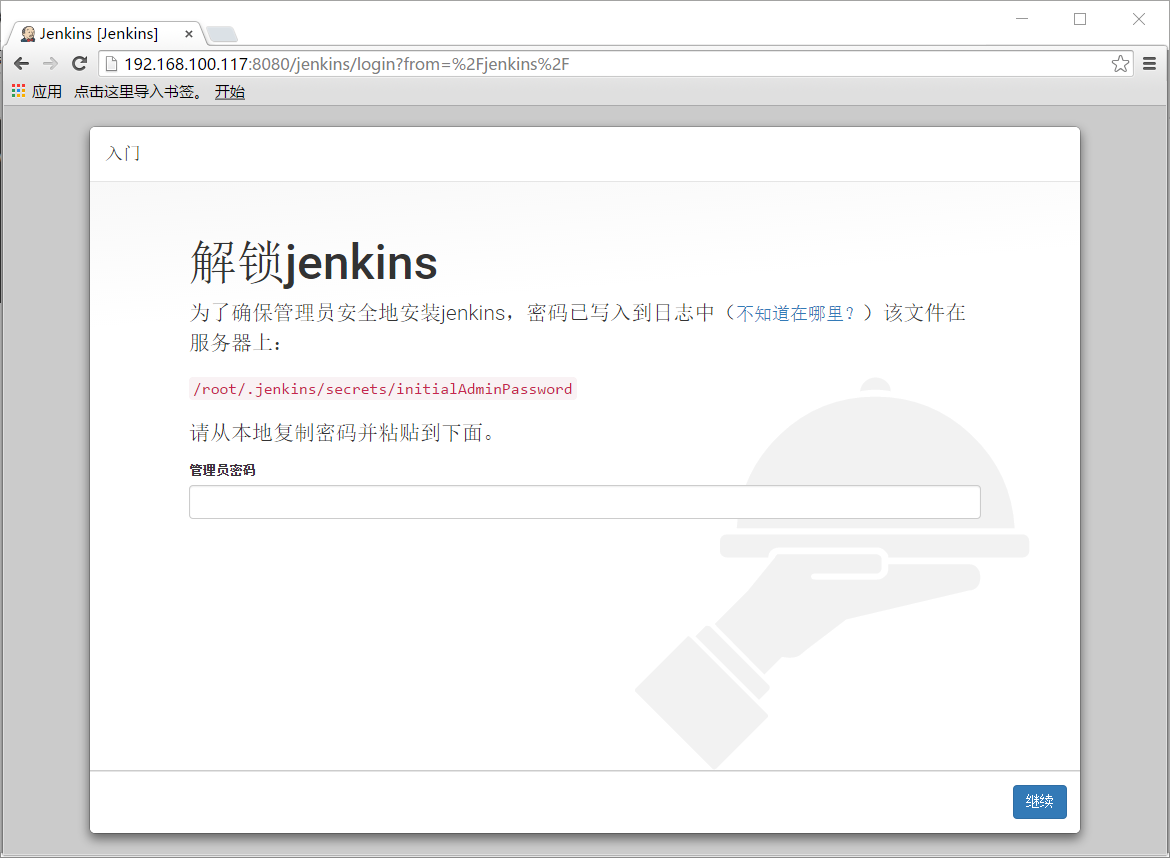This screenshot has width=1170, height=858.
Task: Go back with the browser back arrow
Action: tap(22, 64)
